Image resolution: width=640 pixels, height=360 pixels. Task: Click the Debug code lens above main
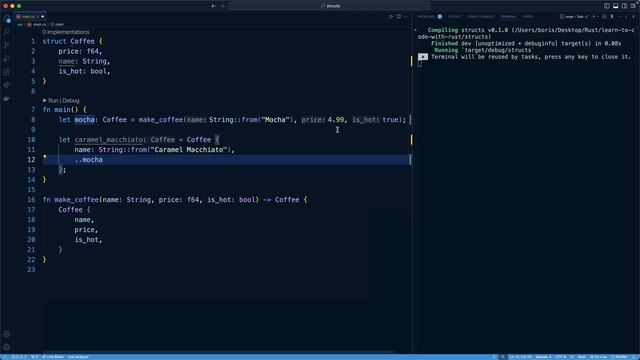pos(71,100)
